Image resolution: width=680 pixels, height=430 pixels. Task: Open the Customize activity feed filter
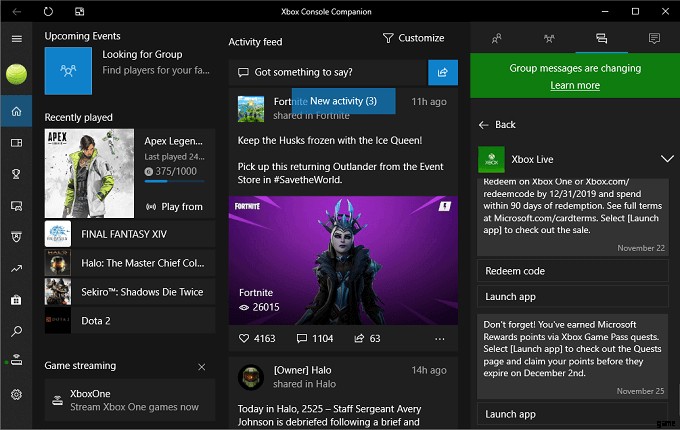click(x=414, y=38)
